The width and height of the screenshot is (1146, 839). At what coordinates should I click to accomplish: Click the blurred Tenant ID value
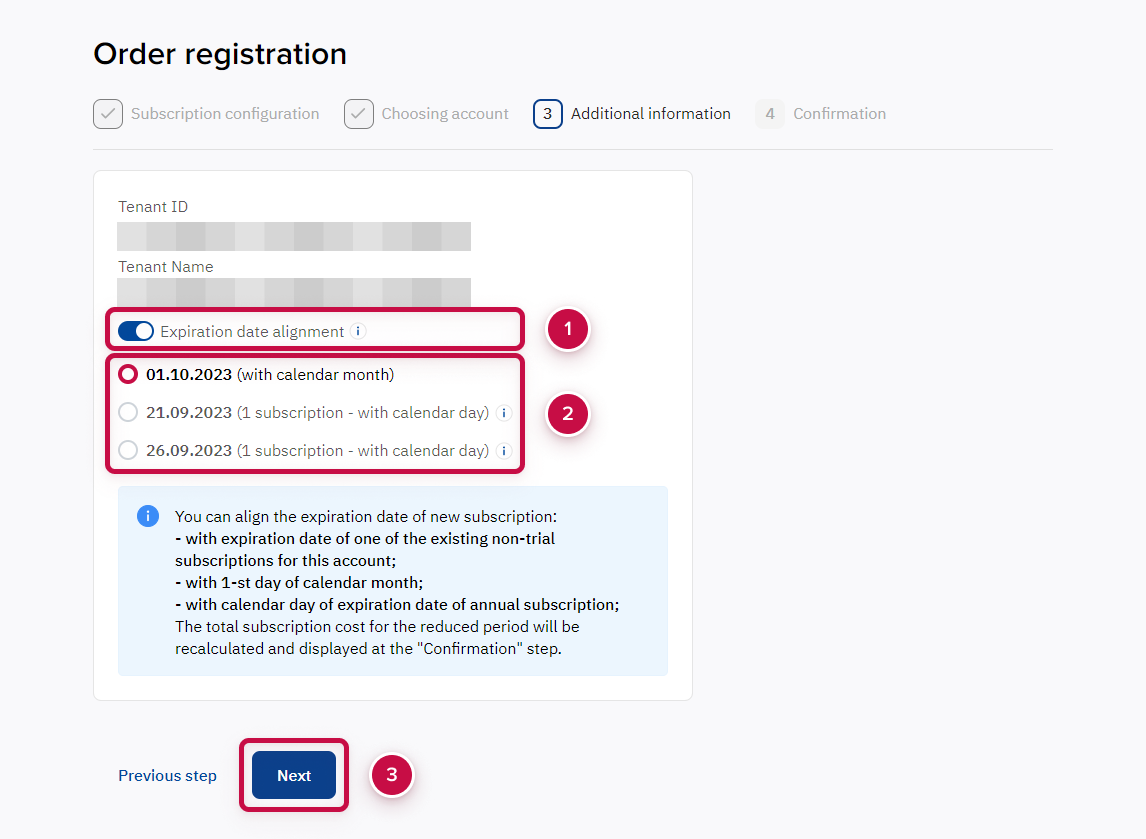tap(294, 237)
